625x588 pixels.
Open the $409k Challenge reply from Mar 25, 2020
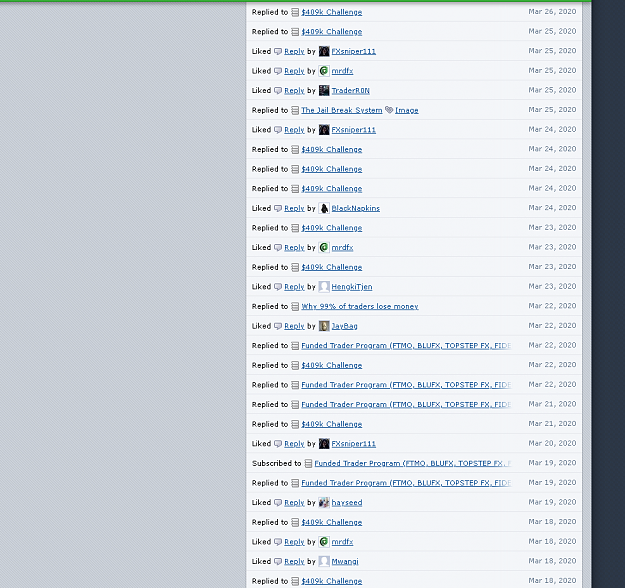332,32
